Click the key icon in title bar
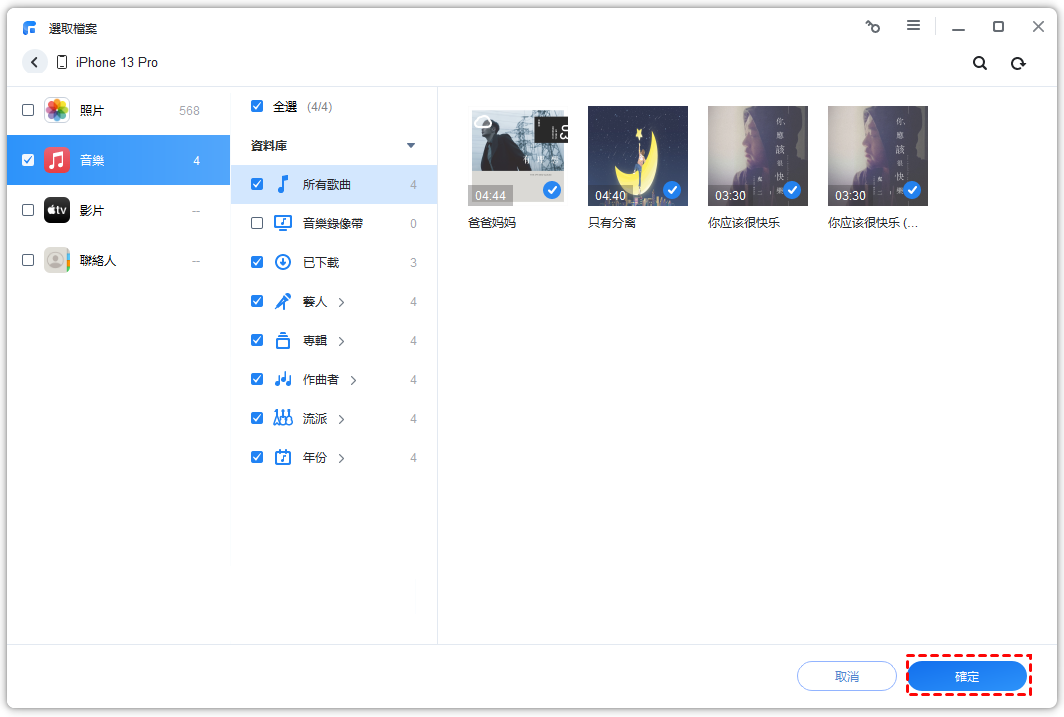Screen dimensions: 1064x717 click(x=873, y=27)
